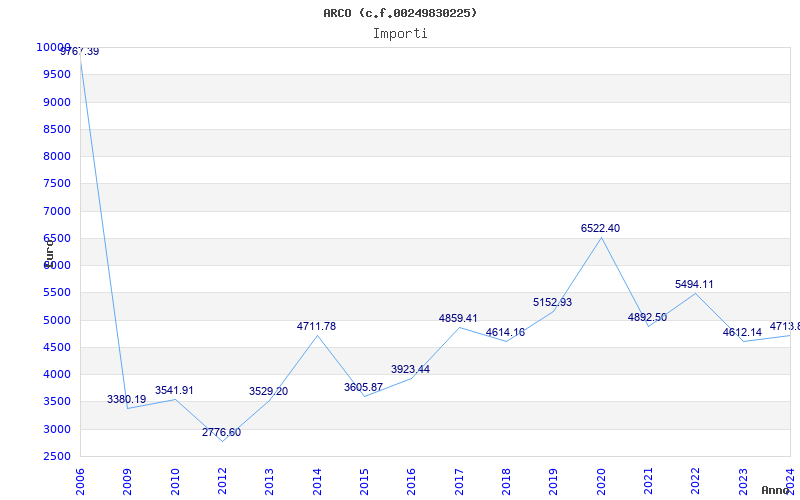Click the y-axis value 7000
The image size is (800, 500).
[x=57, y=211]
